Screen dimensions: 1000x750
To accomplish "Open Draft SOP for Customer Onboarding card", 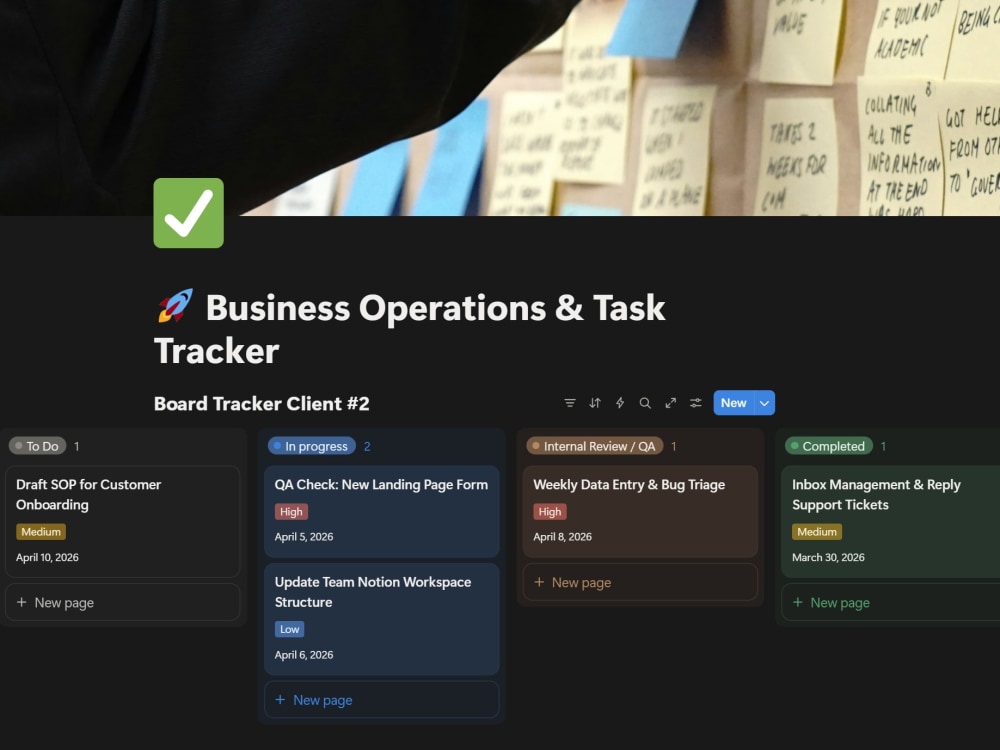I will (x=123, y=522).
